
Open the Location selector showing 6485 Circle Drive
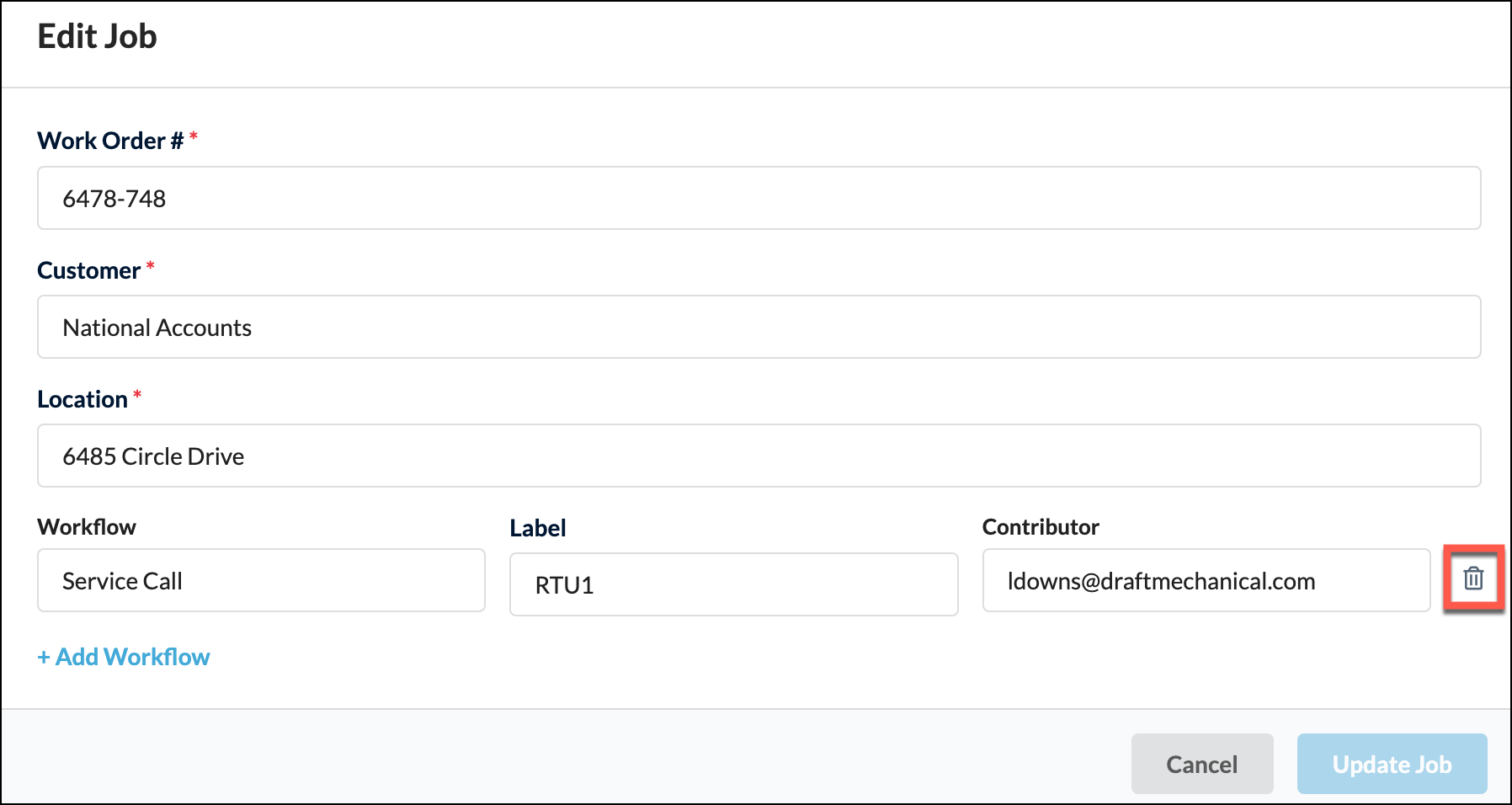758,456
